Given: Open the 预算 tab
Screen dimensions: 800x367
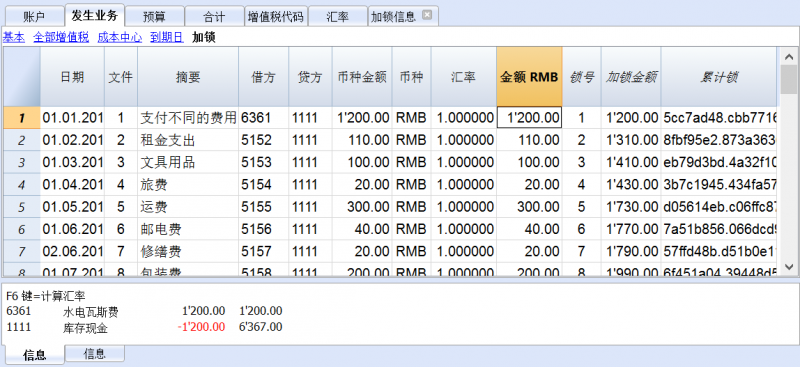Looking at the screenshot, I should (x=154, y=17).
